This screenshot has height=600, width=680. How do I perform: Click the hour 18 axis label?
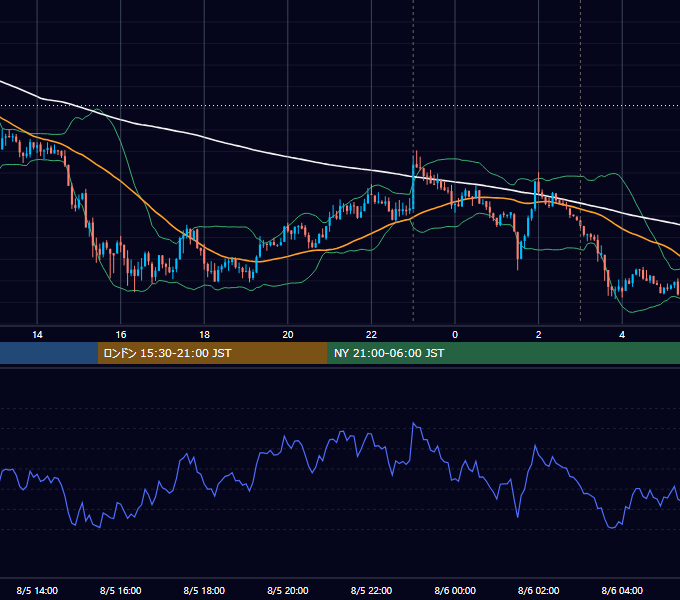pyautogui.click(x=204, y=335)
